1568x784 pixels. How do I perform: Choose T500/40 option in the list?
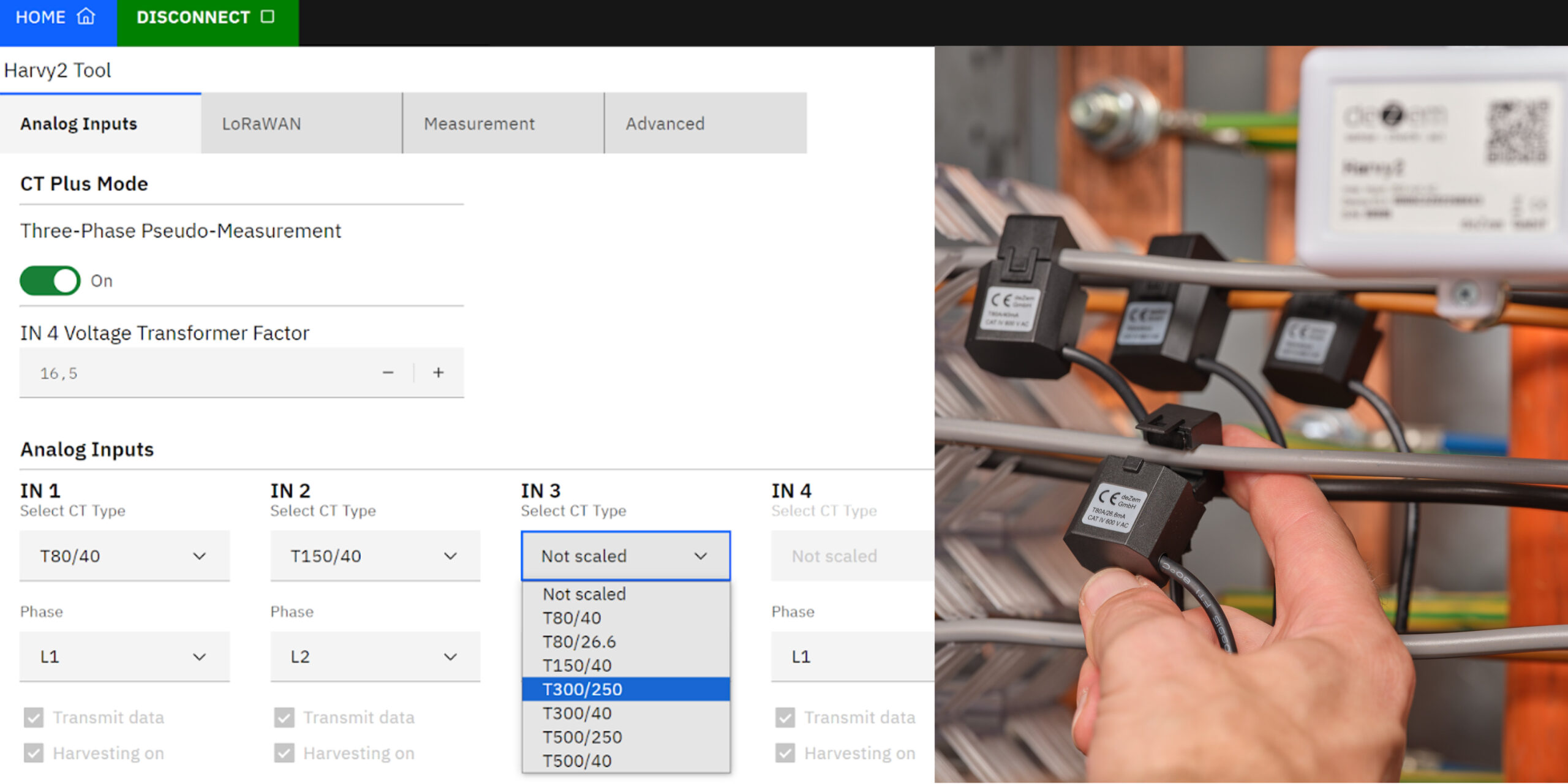[x=625, y=761]
